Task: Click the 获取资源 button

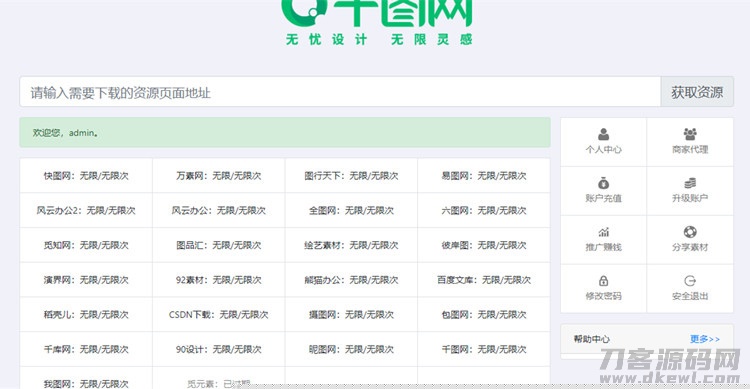Action: 697,92
